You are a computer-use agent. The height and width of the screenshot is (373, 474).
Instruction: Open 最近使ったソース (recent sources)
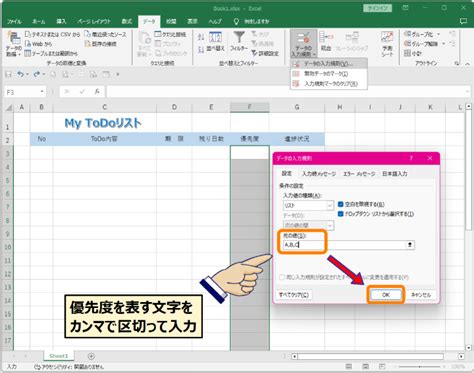[x=105, y=34]
